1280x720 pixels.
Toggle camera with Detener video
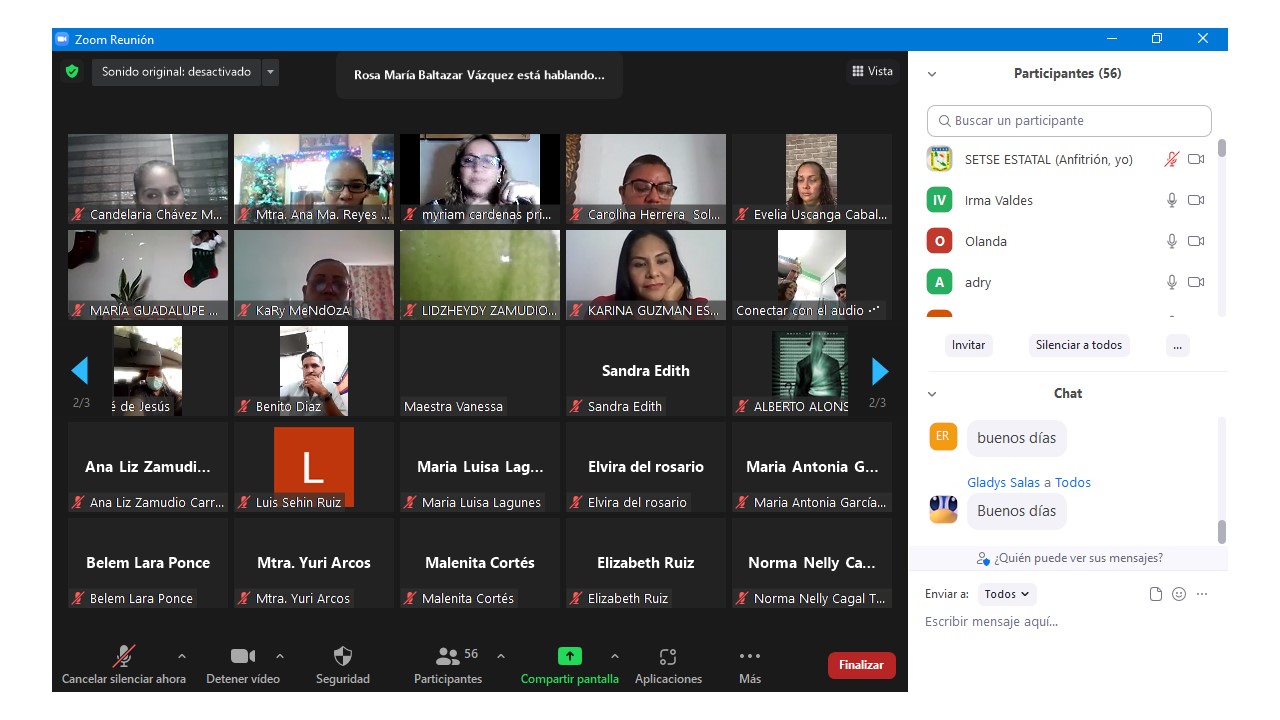(x=242, y=657)
